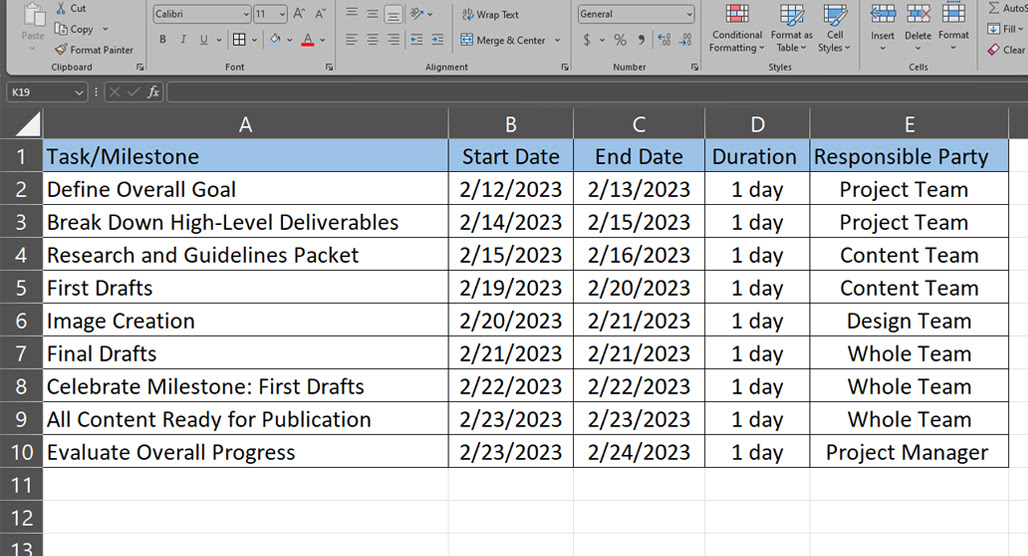Open Clipboard group dialog launcher
Screen dimensions: 1028x556
click(140, 67)
